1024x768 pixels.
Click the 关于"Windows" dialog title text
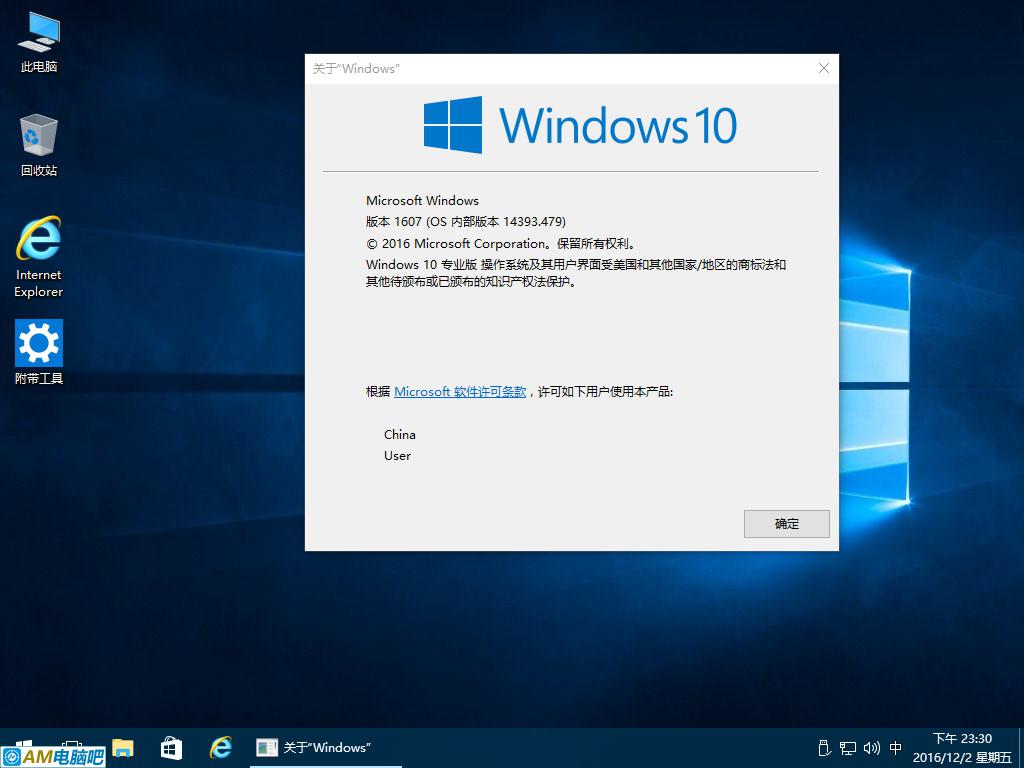[356, 69]
